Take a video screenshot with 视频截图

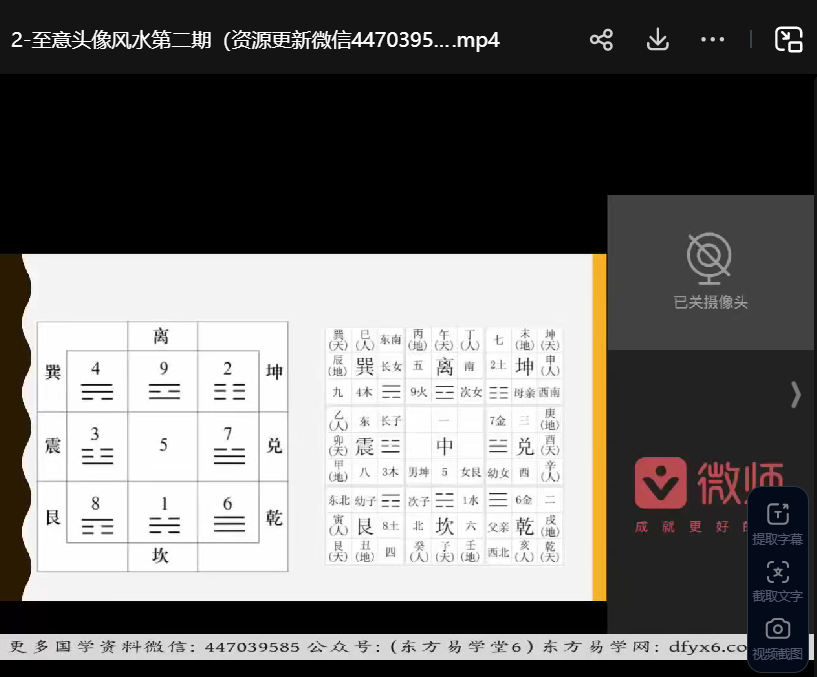[777, 639]
